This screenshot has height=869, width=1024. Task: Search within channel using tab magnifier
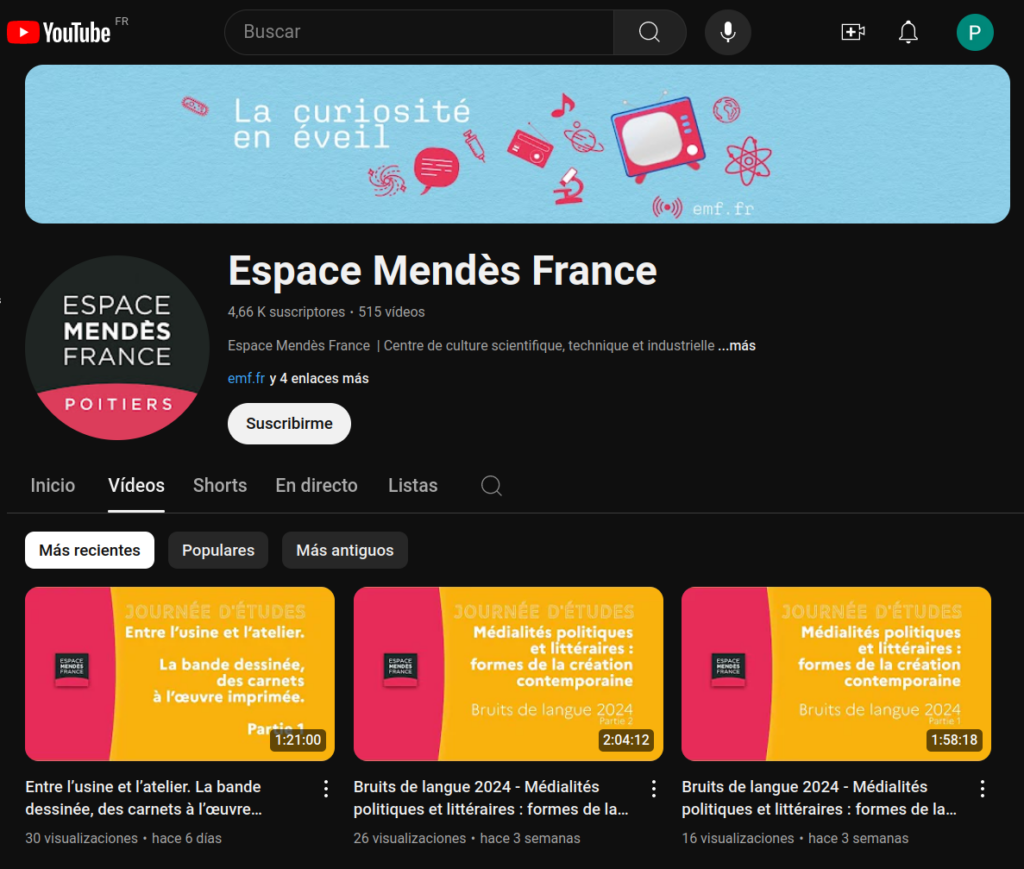tap(491, 485)
